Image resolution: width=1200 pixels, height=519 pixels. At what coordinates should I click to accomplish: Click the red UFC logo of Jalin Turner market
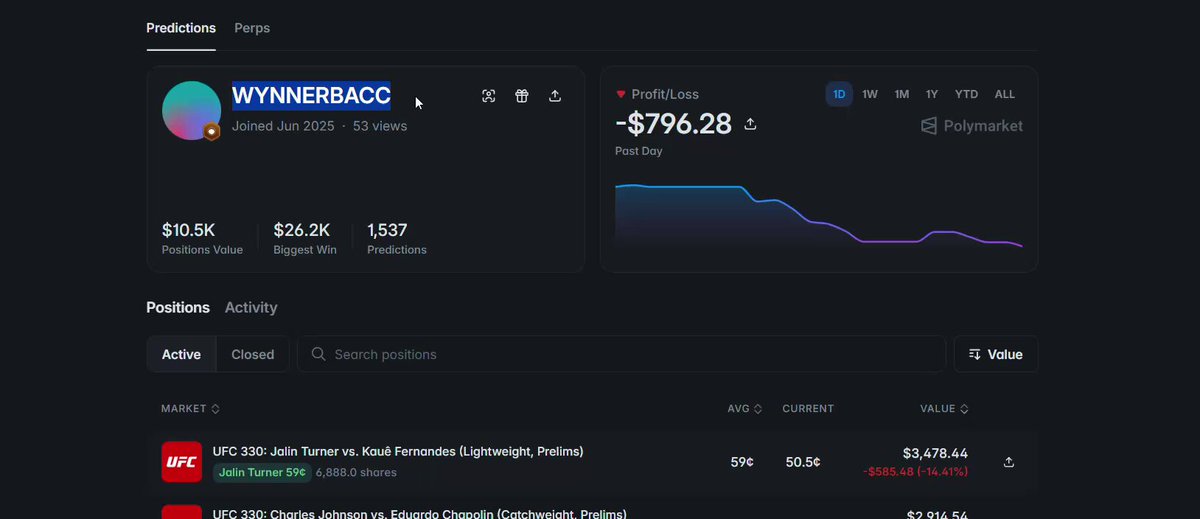[181, 462]
